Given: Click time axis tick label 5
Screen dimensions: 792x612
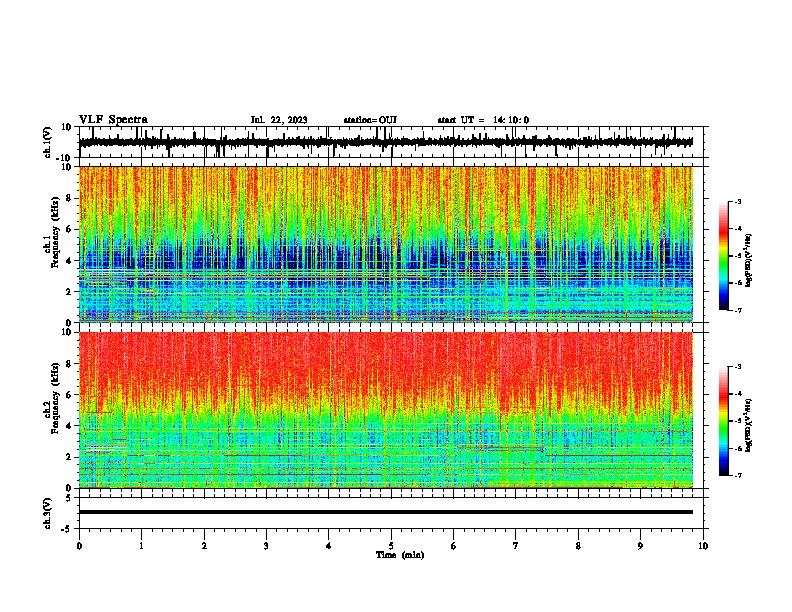Looking at the screenshot, I should point(391,546).
